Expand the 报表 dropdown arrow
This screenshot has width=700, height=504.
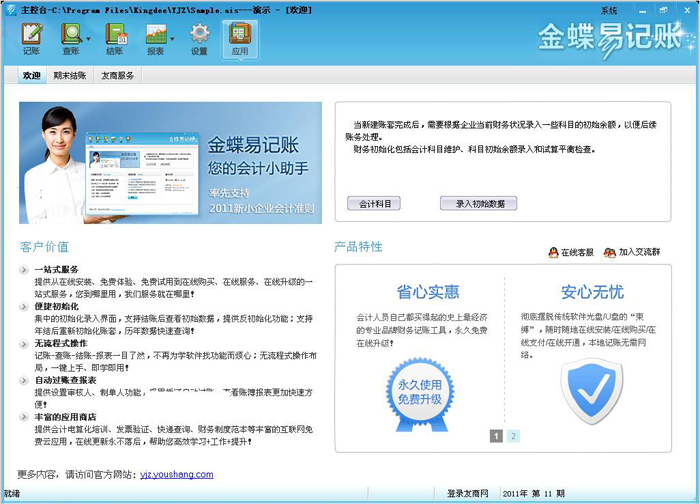coord(172,39)
